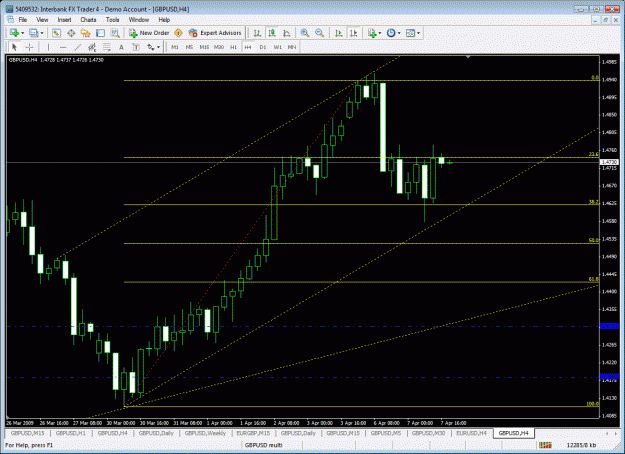
Task: Open the Tools menu
Action: (112, 20)
